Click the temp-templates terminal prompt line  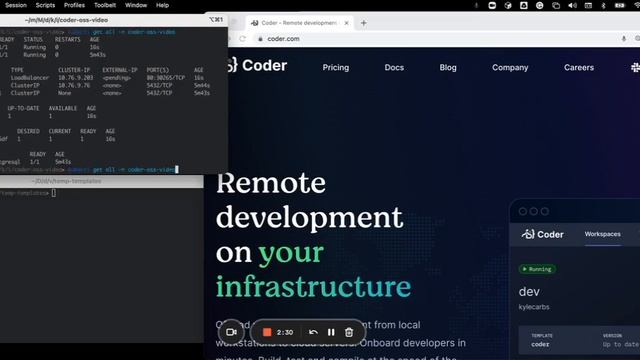[x=28, y=193]
